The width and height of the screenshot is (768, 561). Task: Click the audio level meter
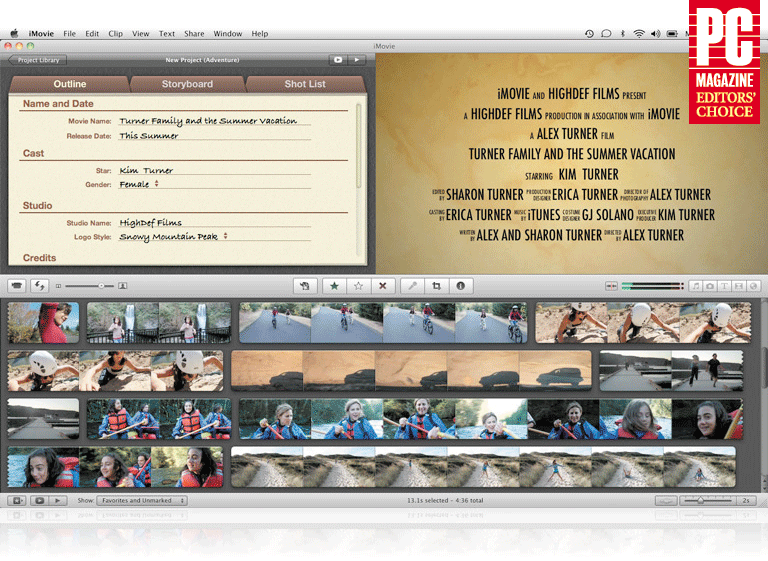coord(652,286)
